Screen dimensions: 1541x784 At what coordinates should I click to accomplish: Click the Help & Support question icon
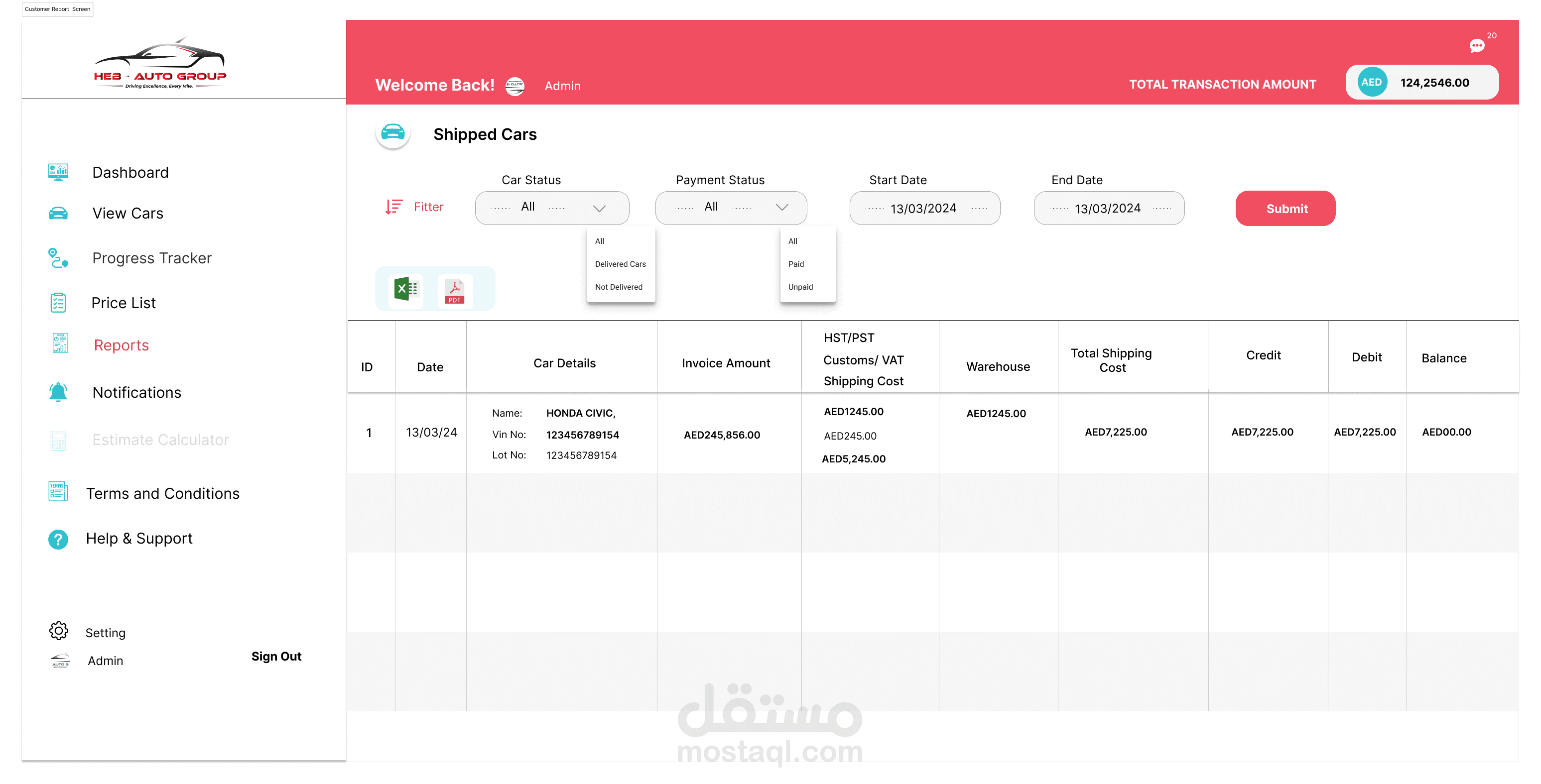(58, 539)
